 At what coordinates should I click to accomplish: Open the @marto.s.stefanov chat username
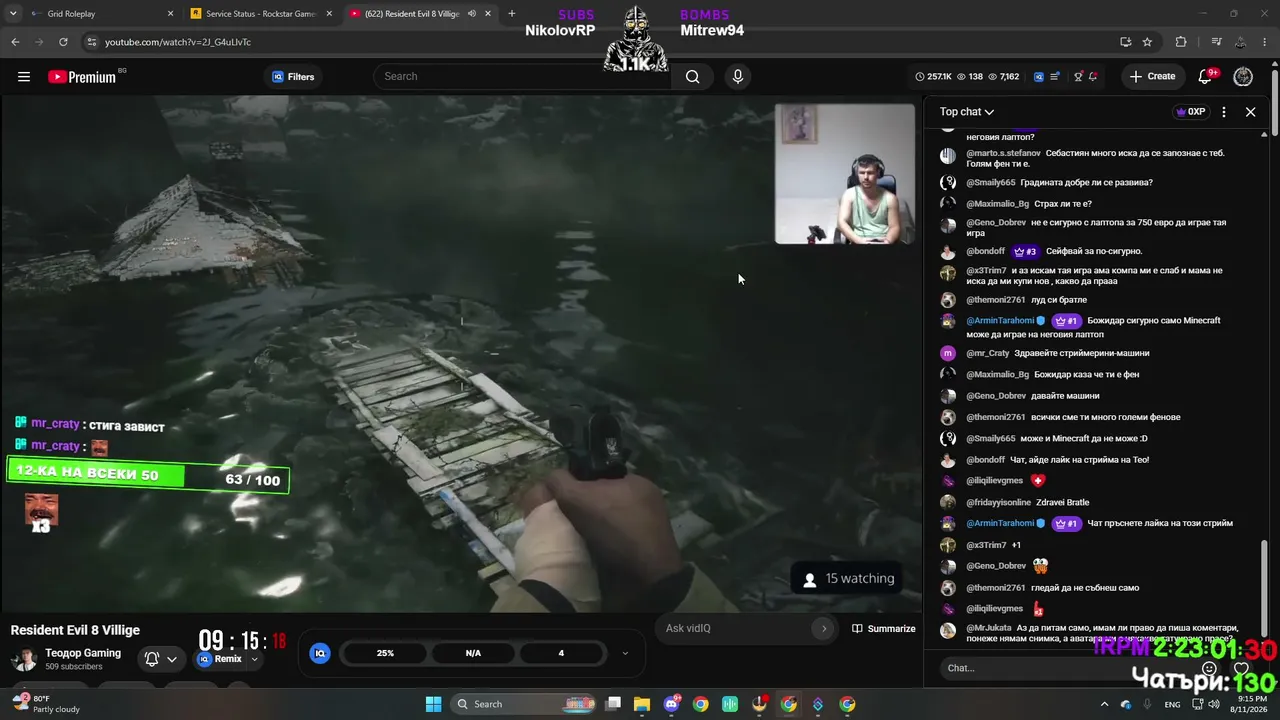pos(1003,153)
